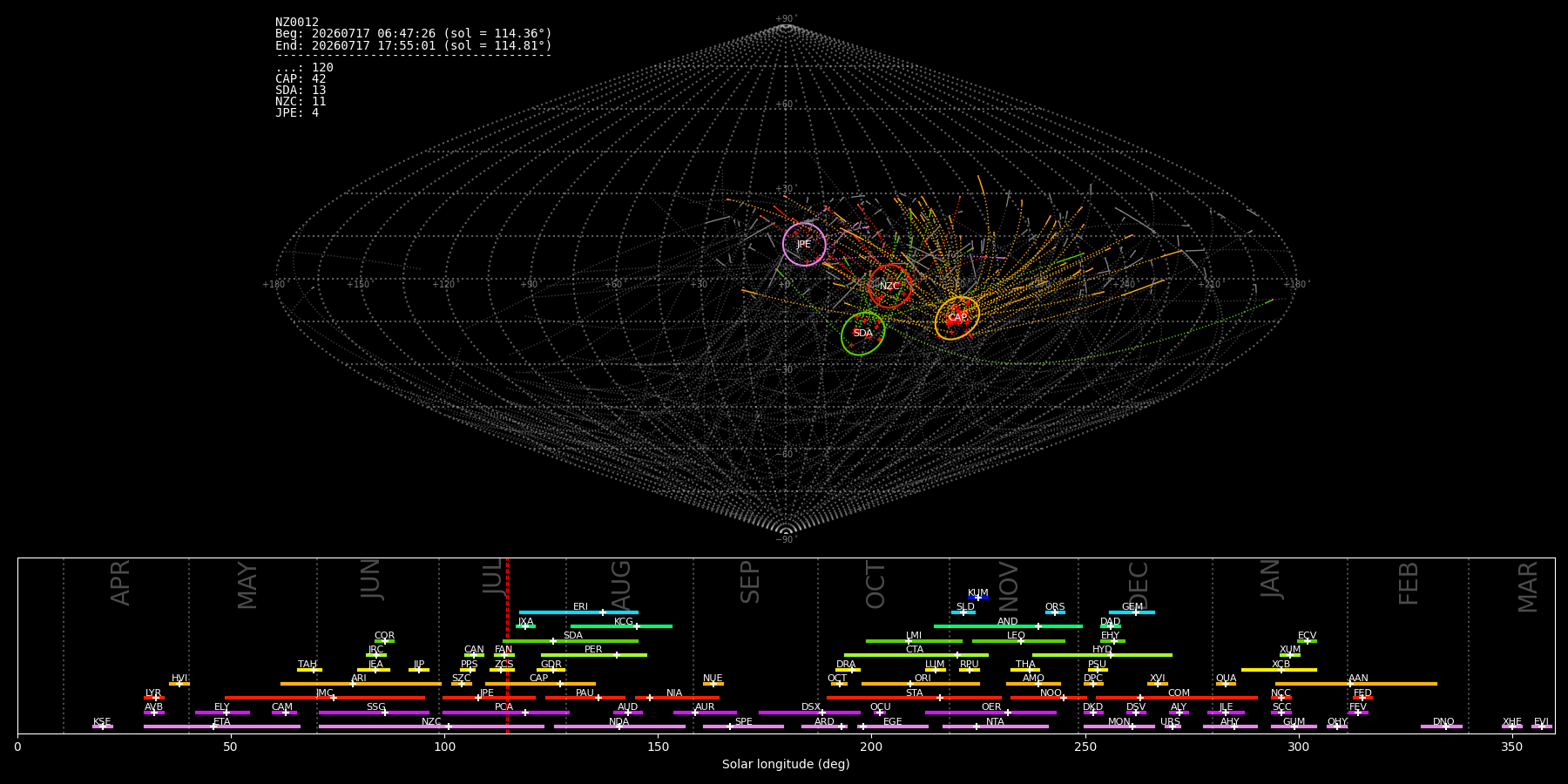
Task: Click the NZ0012 station title text
Action: coord(297,23)
